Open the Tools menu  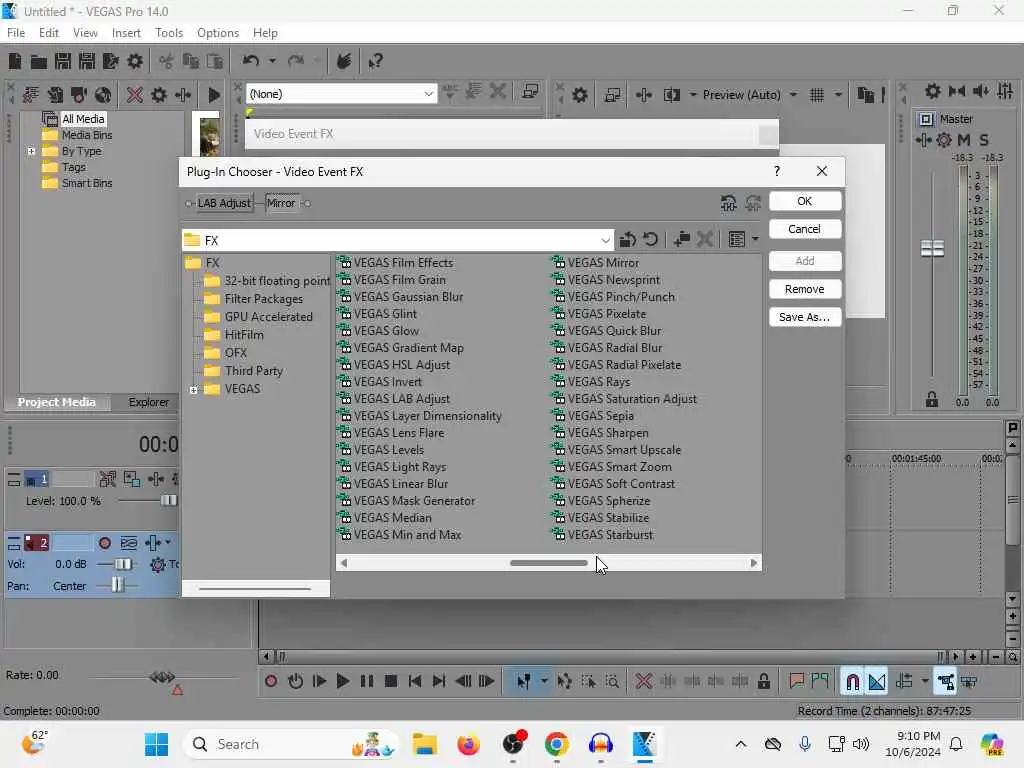(168, 33)
